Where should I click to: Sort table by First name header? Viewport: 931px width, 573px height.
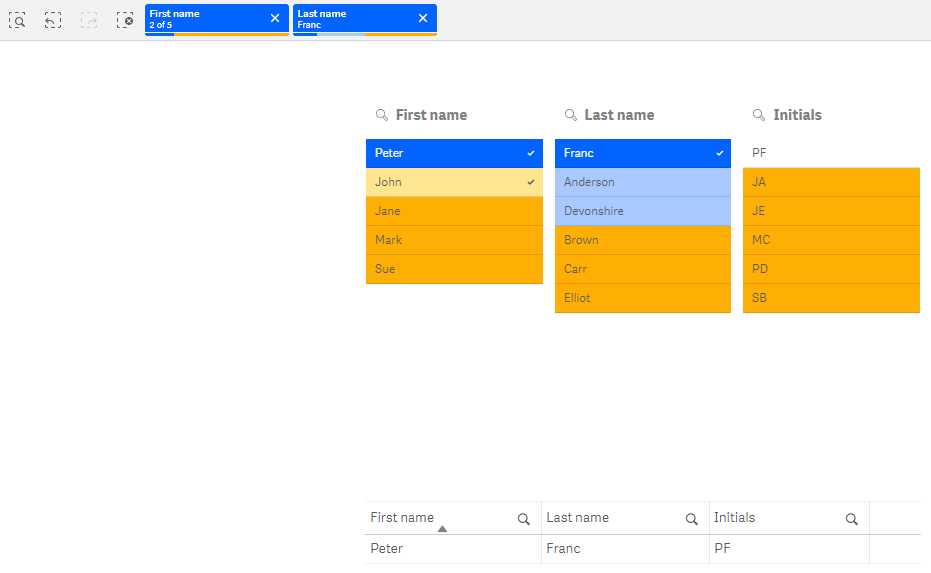click(402, 518)
